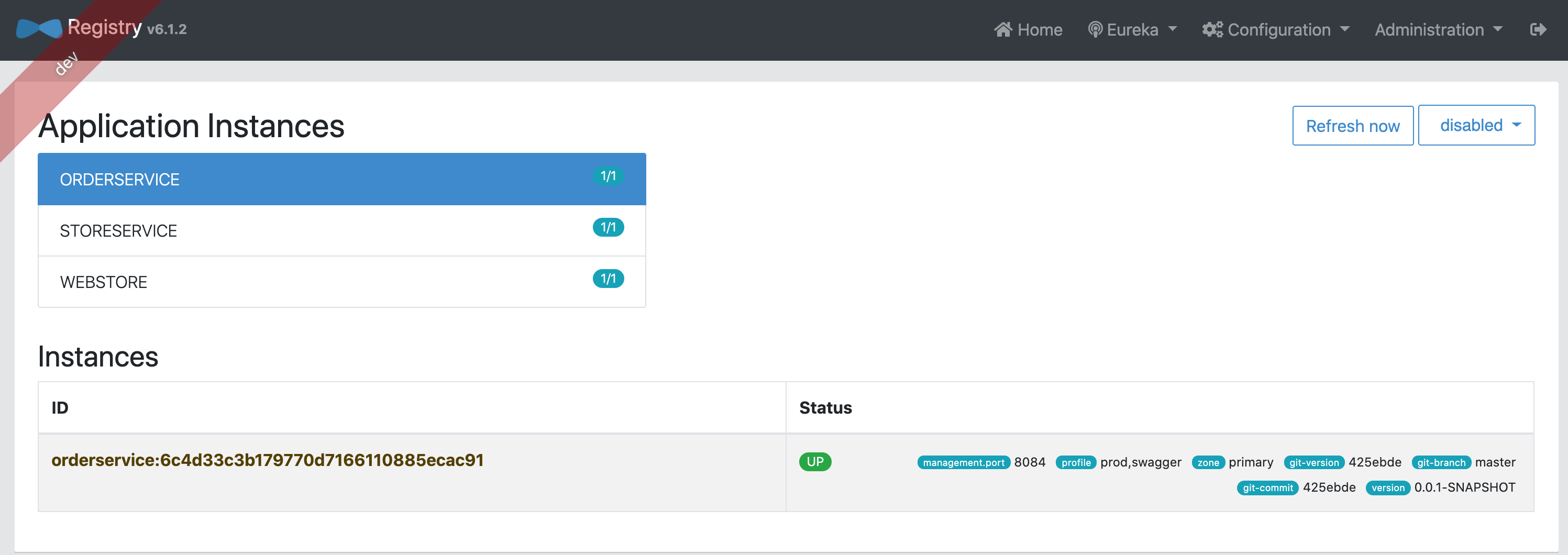The height and width of the screenshot is (555, 1568).
Task: Click the ORDERSERVICE 1/1 count badge
Action: click(x=608, y=176)
